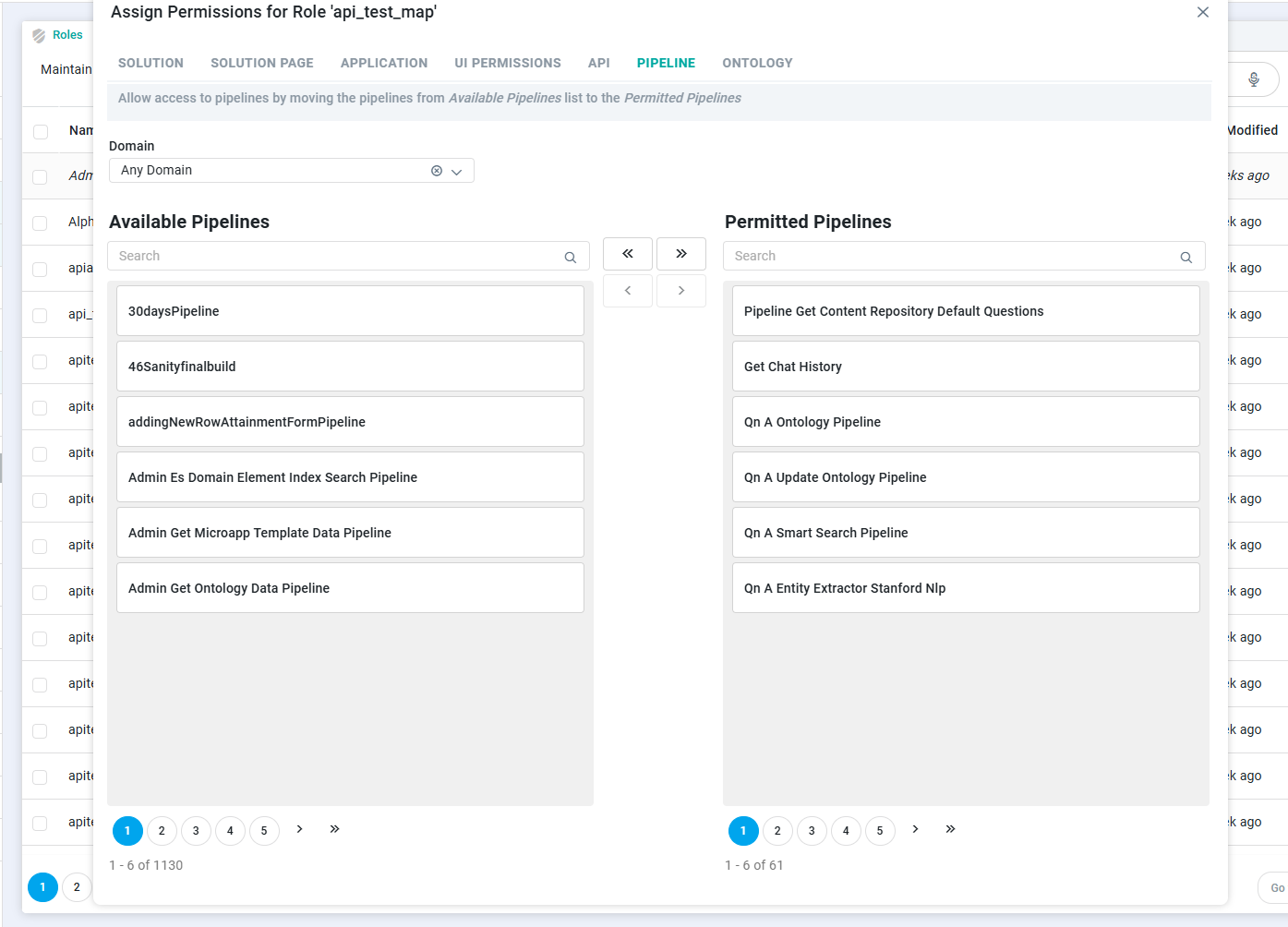Select the 30daysPipeline item
The image size is (1288, 927).
pyautogui.click(x=350, y=311)
